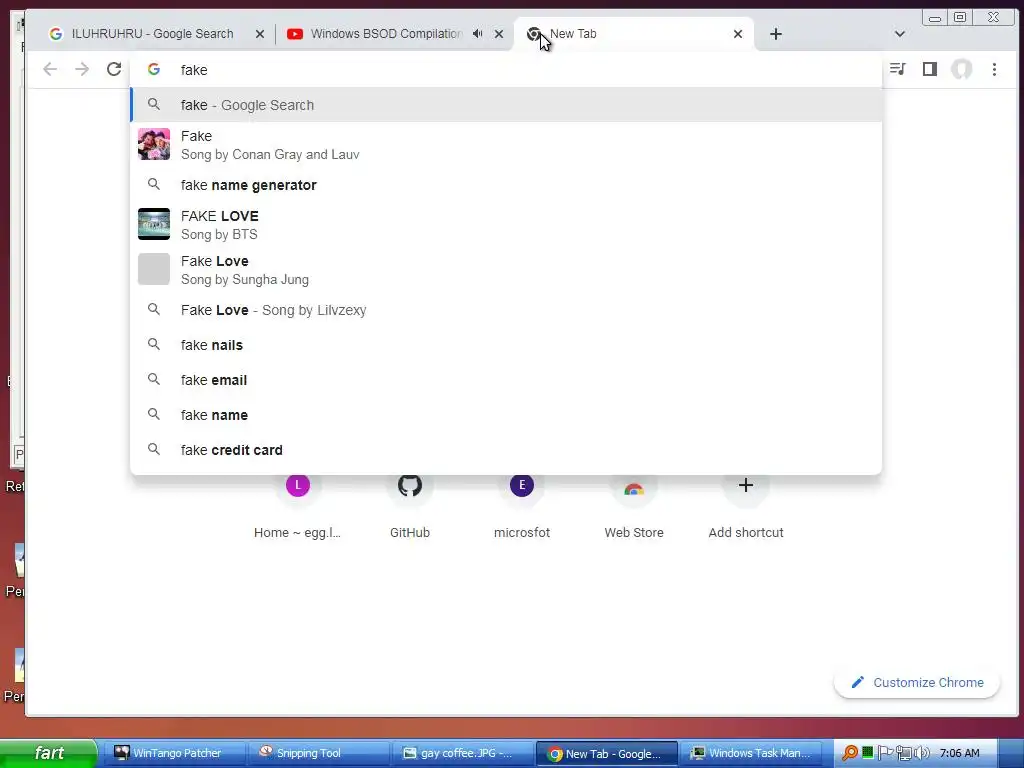Pick 'fake name generator' suggestion

[506, 185]
